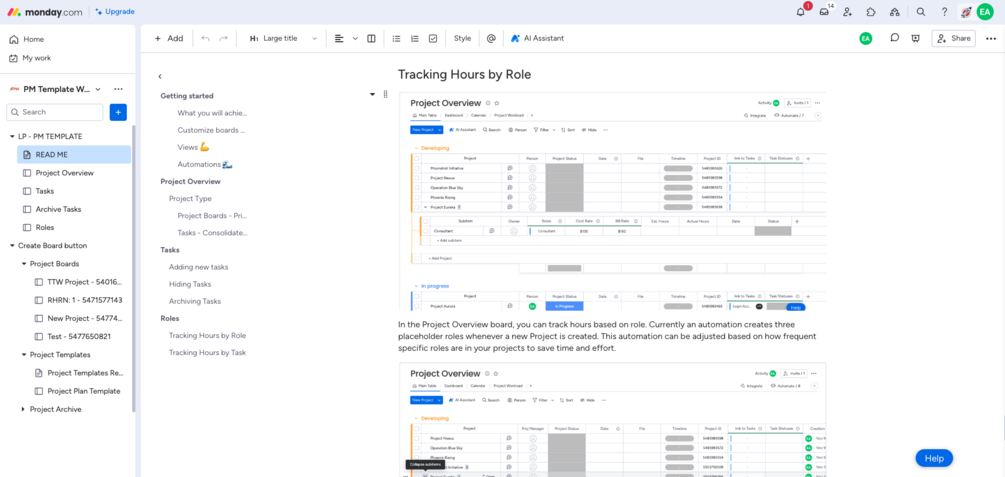Click the Tracking Hours by Role heading

tap(465, 74)
